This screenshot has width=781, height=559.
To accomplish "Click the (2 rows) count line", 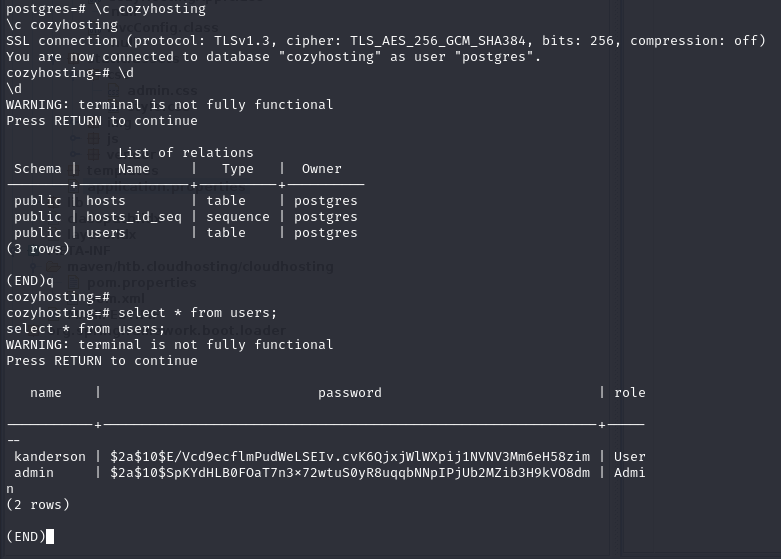I will click(x=38, y=504).
